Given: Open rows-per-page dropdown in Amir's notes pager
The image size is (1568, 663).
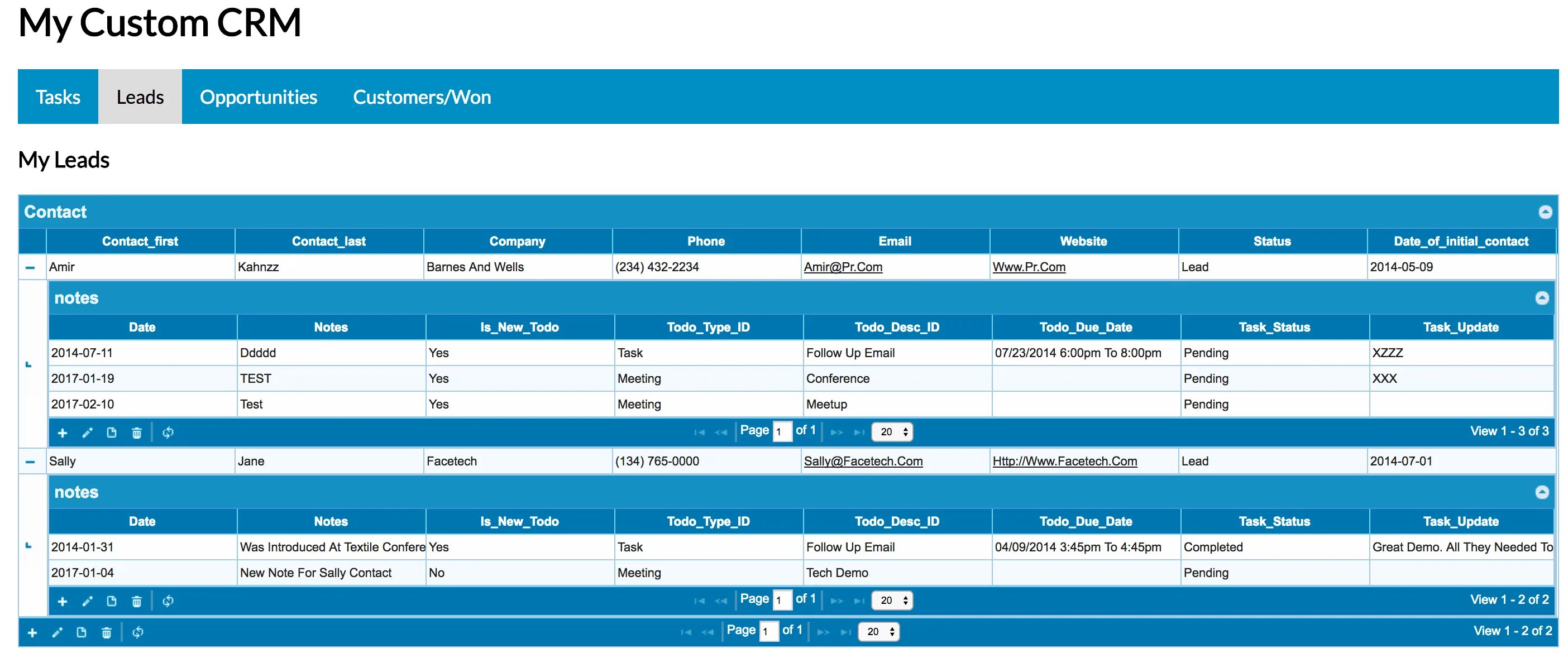Looking at the screenshot, I should coord(892,432).
